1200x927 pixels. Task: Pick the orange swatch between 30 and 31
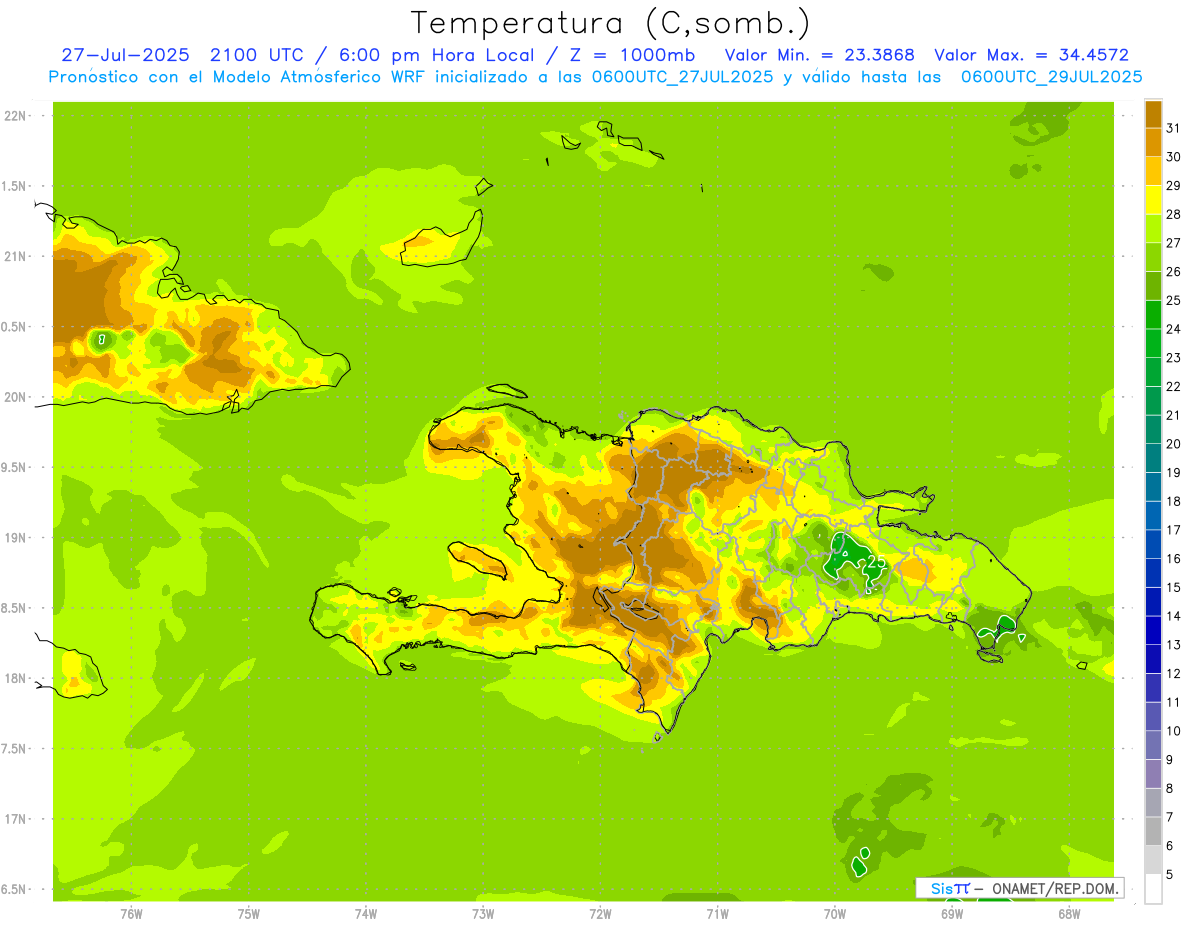(x=1153, y=142)
